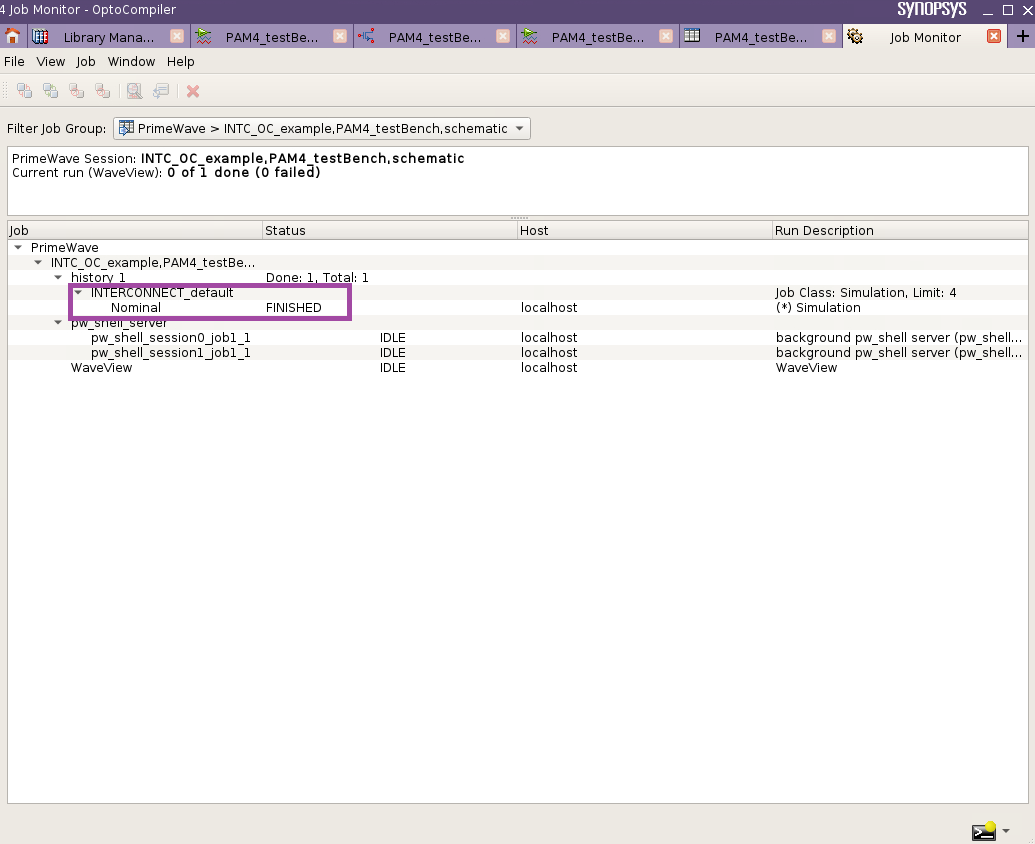Collapse the INTERCONNECT_default node
The image size is (1035, 844).
click(78, 292)
